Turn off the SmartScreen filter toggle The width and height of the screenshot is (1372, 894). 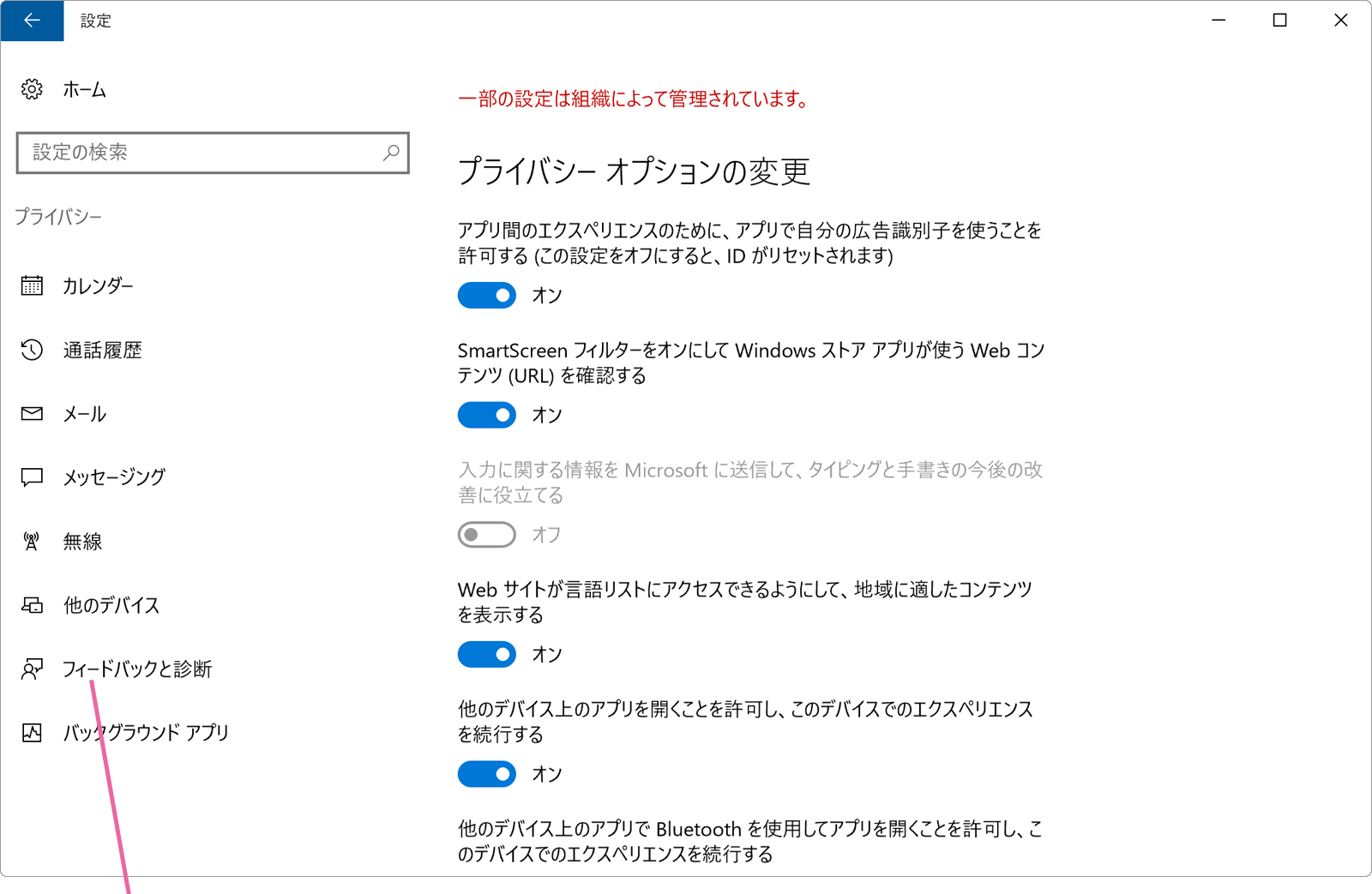tap(487, 415)
